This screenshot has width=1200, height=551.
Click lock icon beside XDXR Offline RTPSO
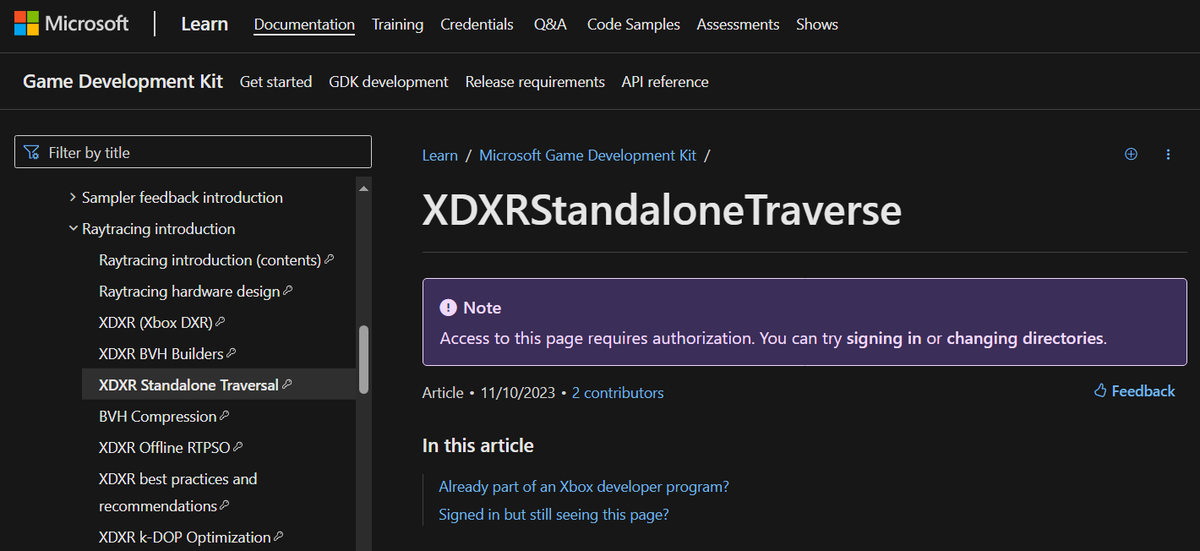coord(238,446)
